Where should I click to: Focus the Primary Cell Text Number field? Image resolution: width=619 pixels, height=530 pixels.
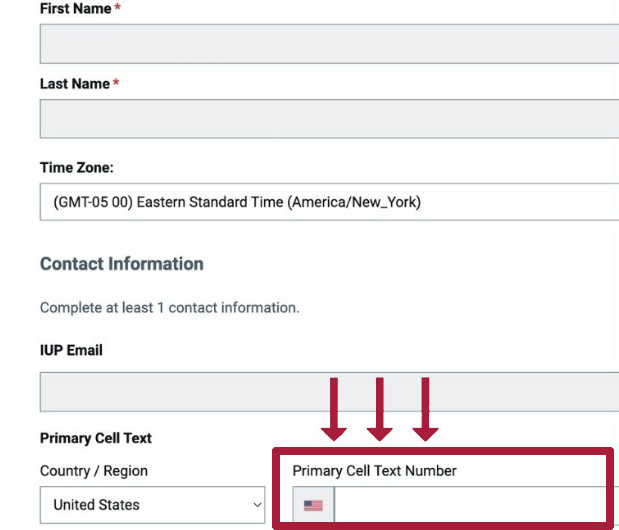pyautogui.click(x=471, y=505)
